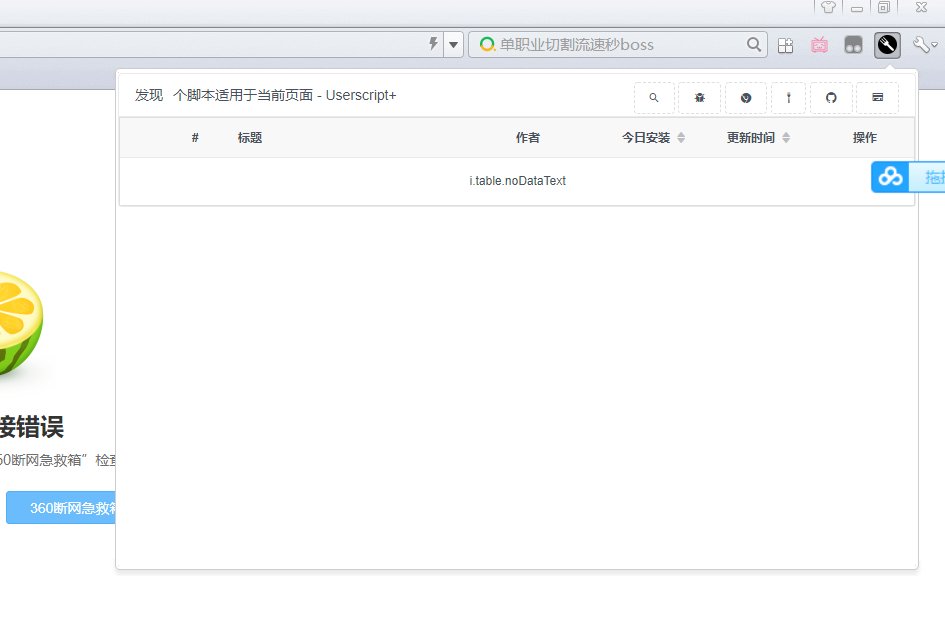Image resolution: width=945 pixels, height=637 pixels.
Task: Click the blue Baidu cloud drag widget
Action: point(908,177)
